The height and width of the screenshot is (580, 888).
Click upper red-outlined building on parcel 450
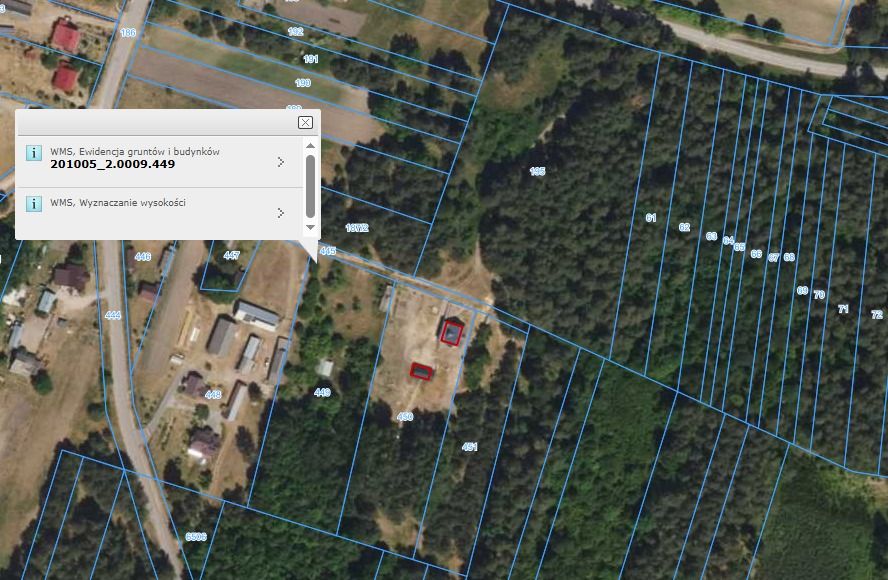(451, 332)
